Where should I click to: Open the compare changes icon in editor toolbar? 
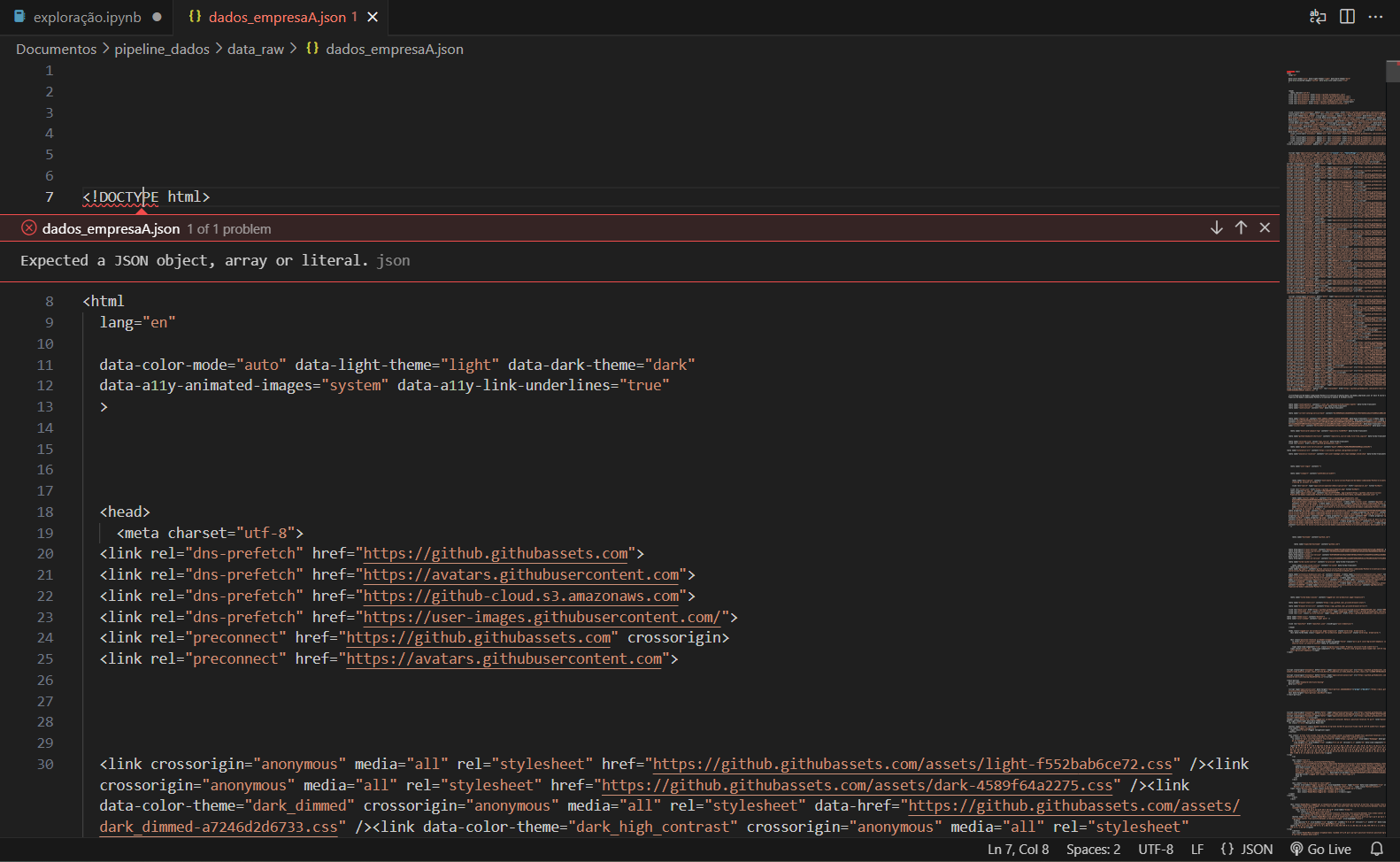(1318, 17)
